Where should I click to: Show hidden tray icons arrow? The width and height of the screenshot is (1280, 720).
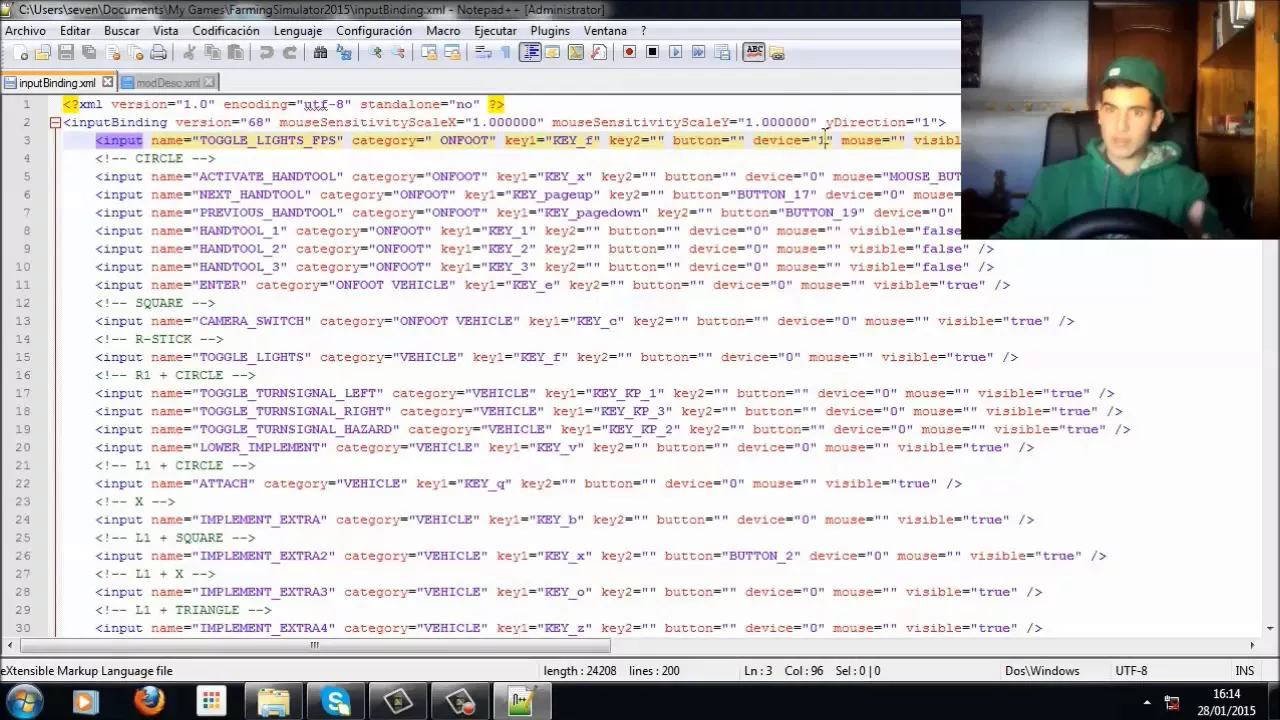tap(1147, 702)
